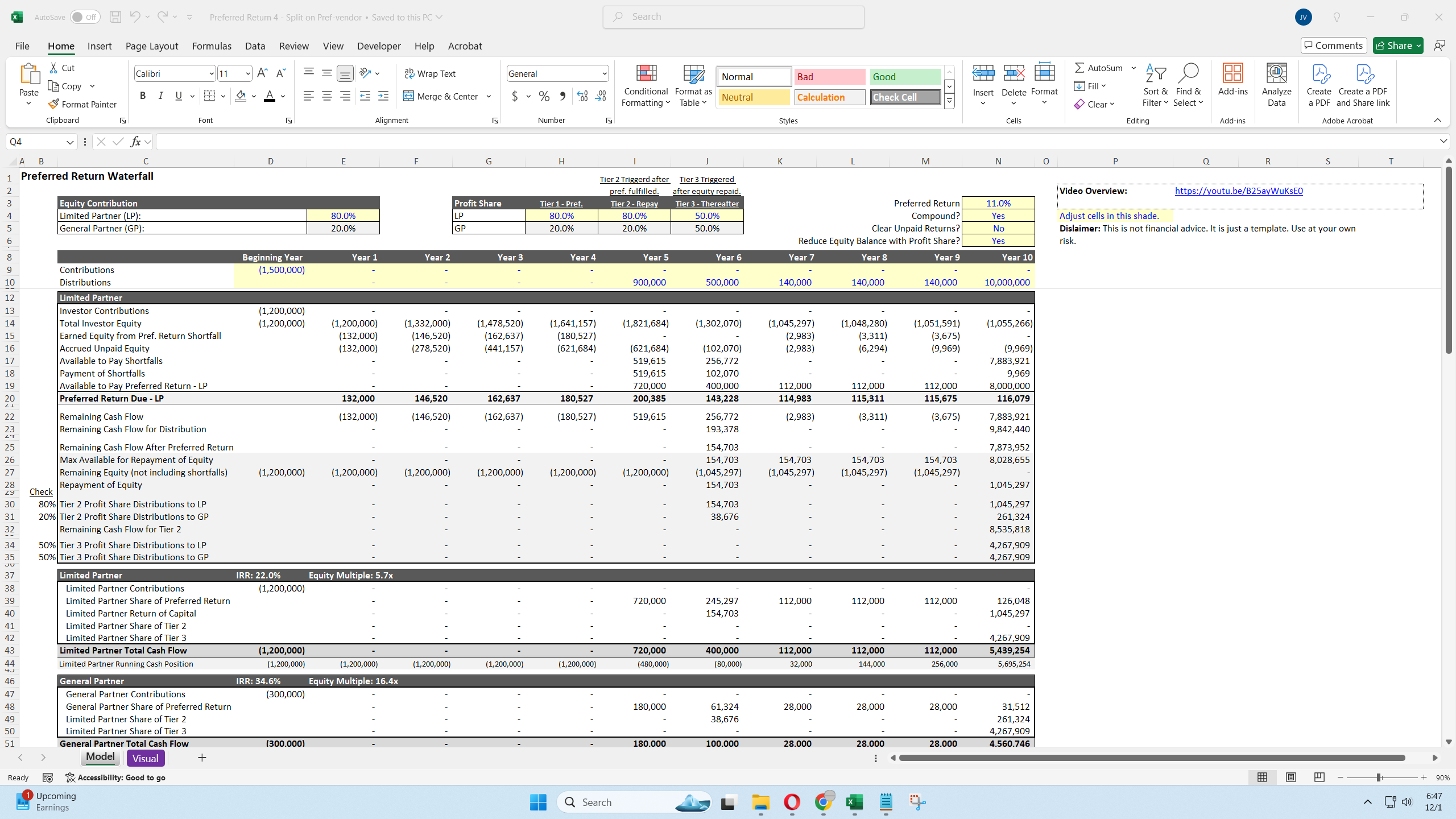Click the Borders icon
The image size is (1456, 819).
[x=209, y=96]
